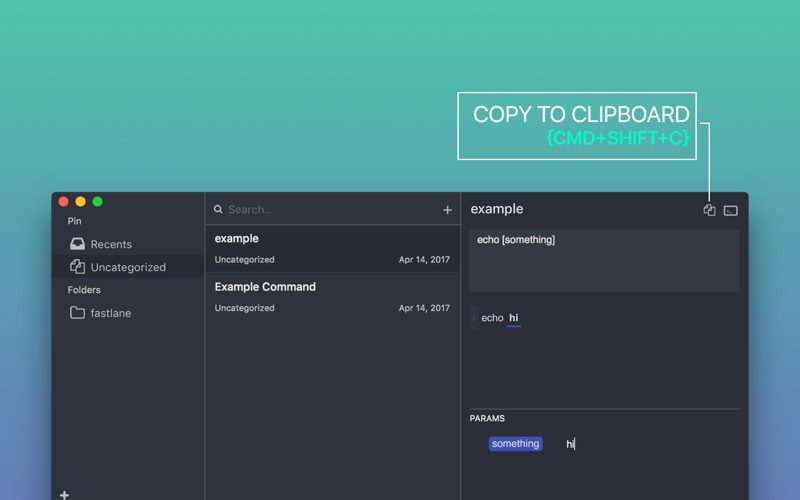The height and width of the screenshot is (500, 800).
Task: Click the something parameter tag
Action: (x=515, y=443)
